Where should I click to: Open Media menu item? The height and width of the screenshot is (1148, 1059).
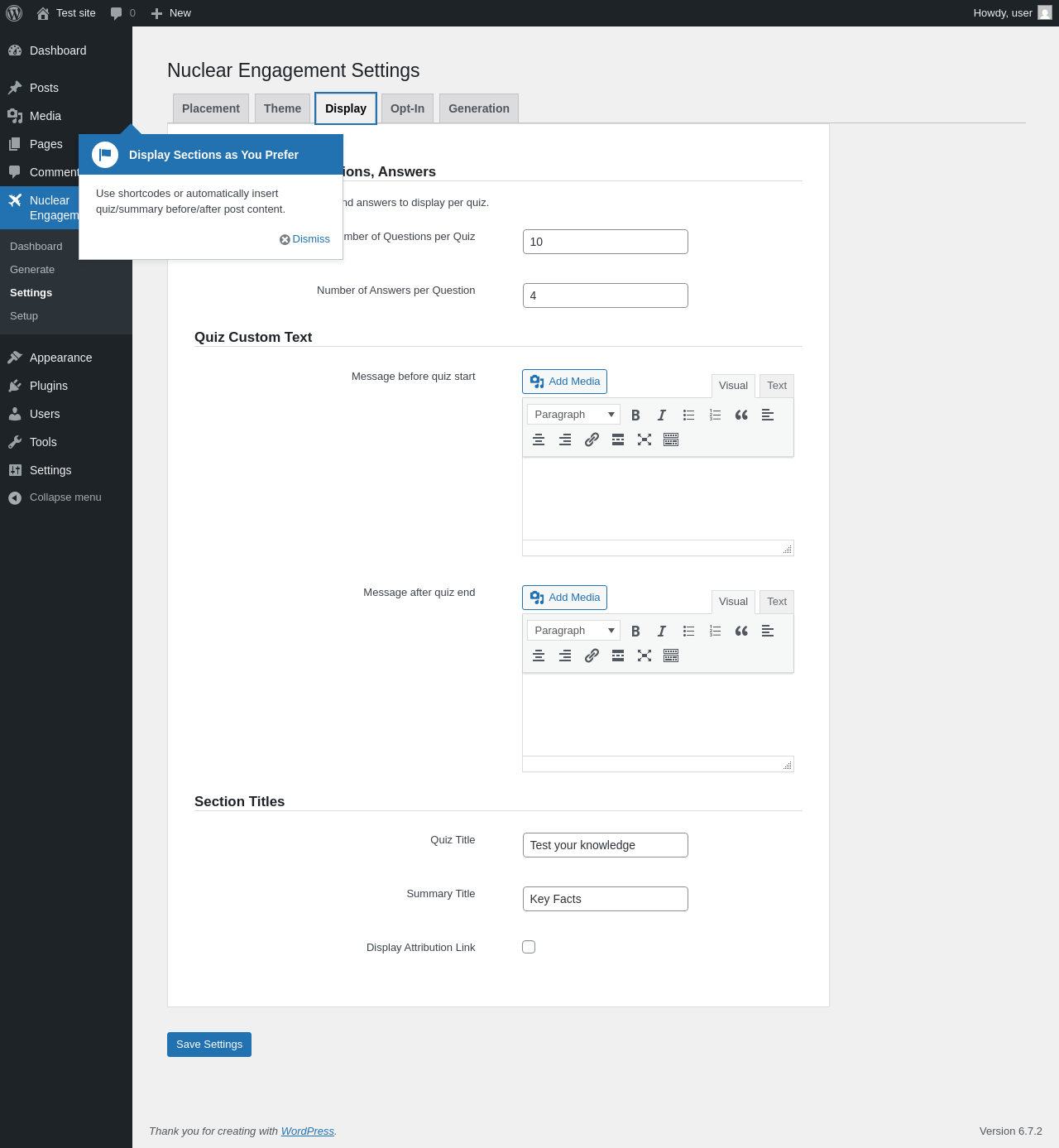(66, 116)
